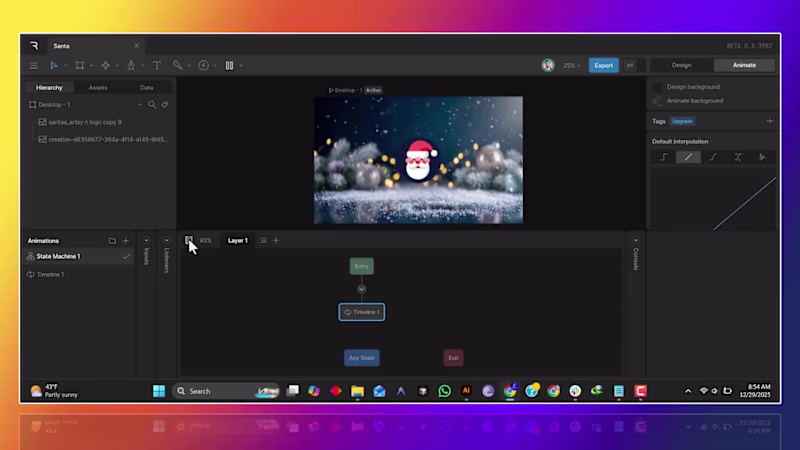Image resolution: width=800 pixels, height=450 pixels.
Task: Pick the Bone/Group tool icon
Action: tap(105, 65)
